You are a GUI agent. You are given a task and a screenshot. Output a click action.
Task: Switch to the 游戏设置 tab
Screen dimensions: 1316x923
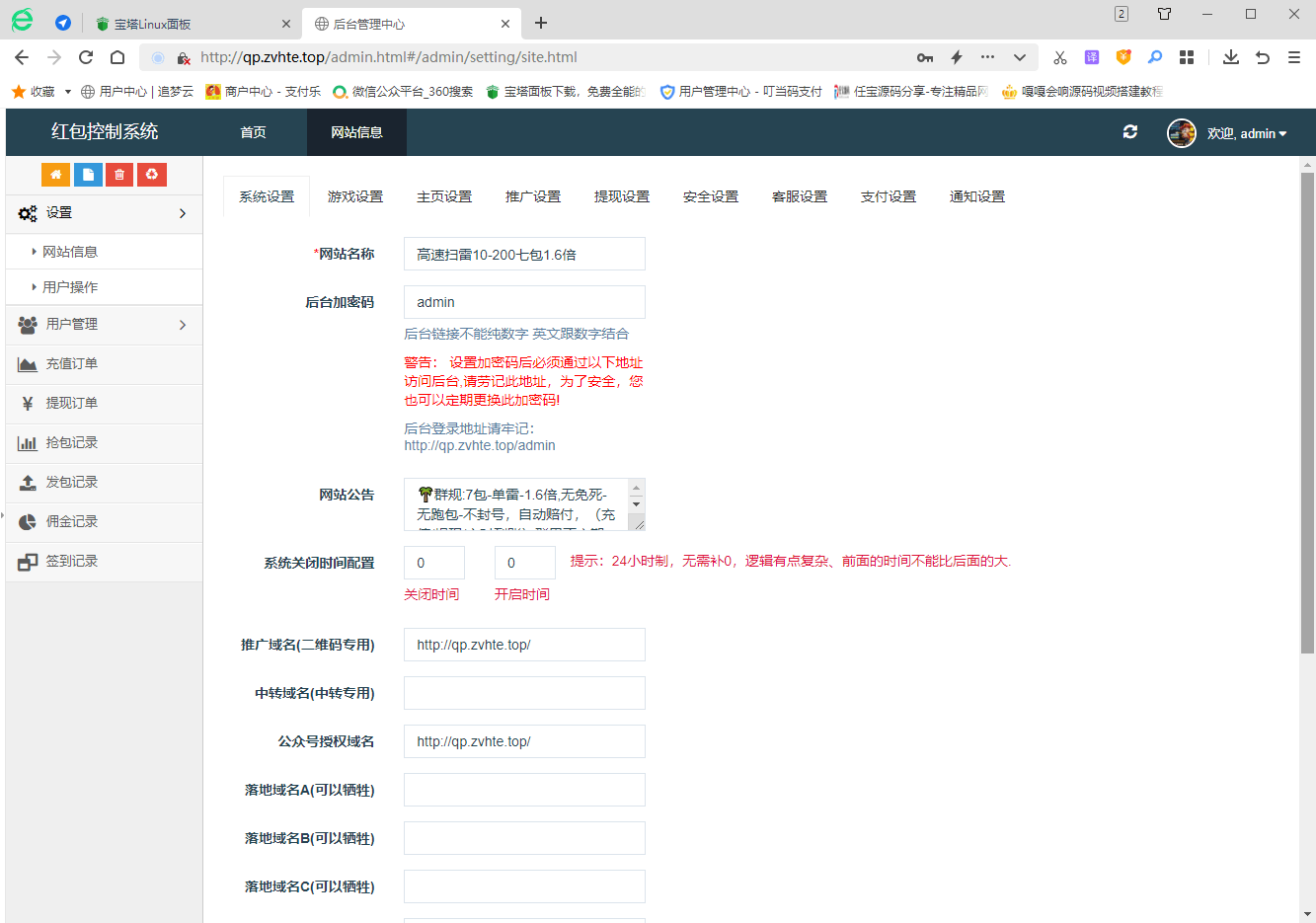coord(355,196)
